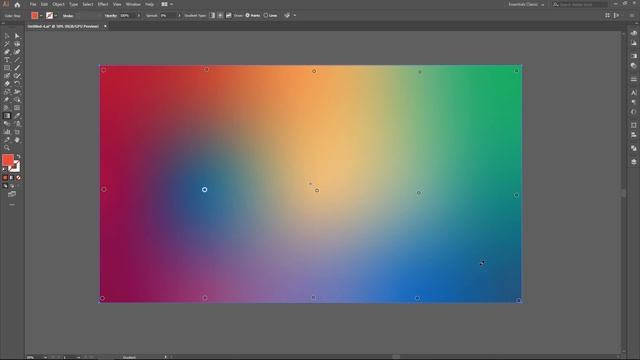The width and height of the screenshot is (640, 360).
Task: Select the Blend tool
Action: (x=7, y=124)
